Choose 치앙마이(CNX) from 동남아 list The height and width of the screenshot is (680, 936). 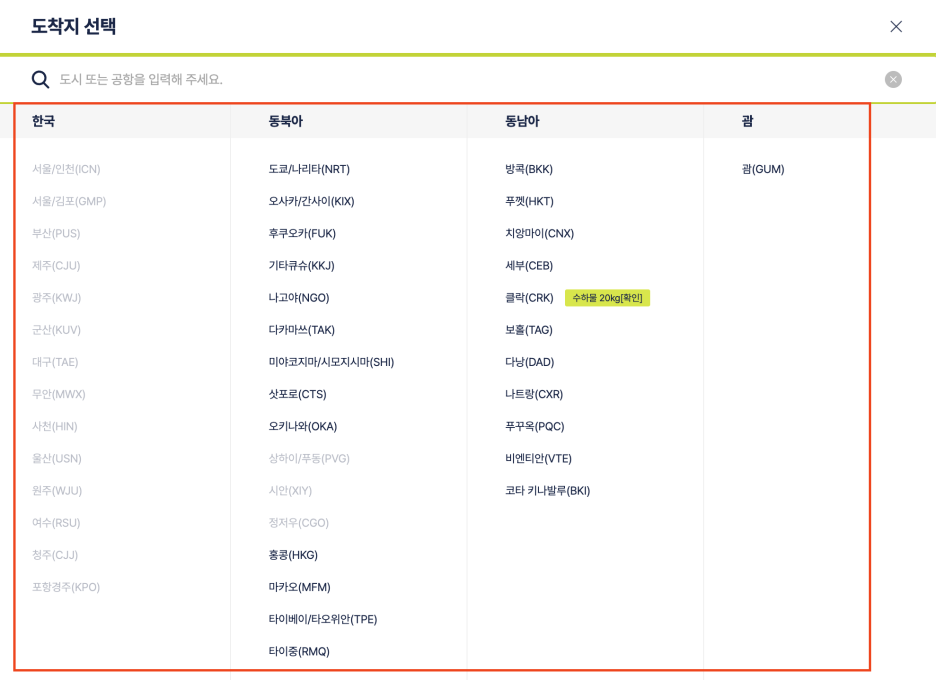coord(540,233)
